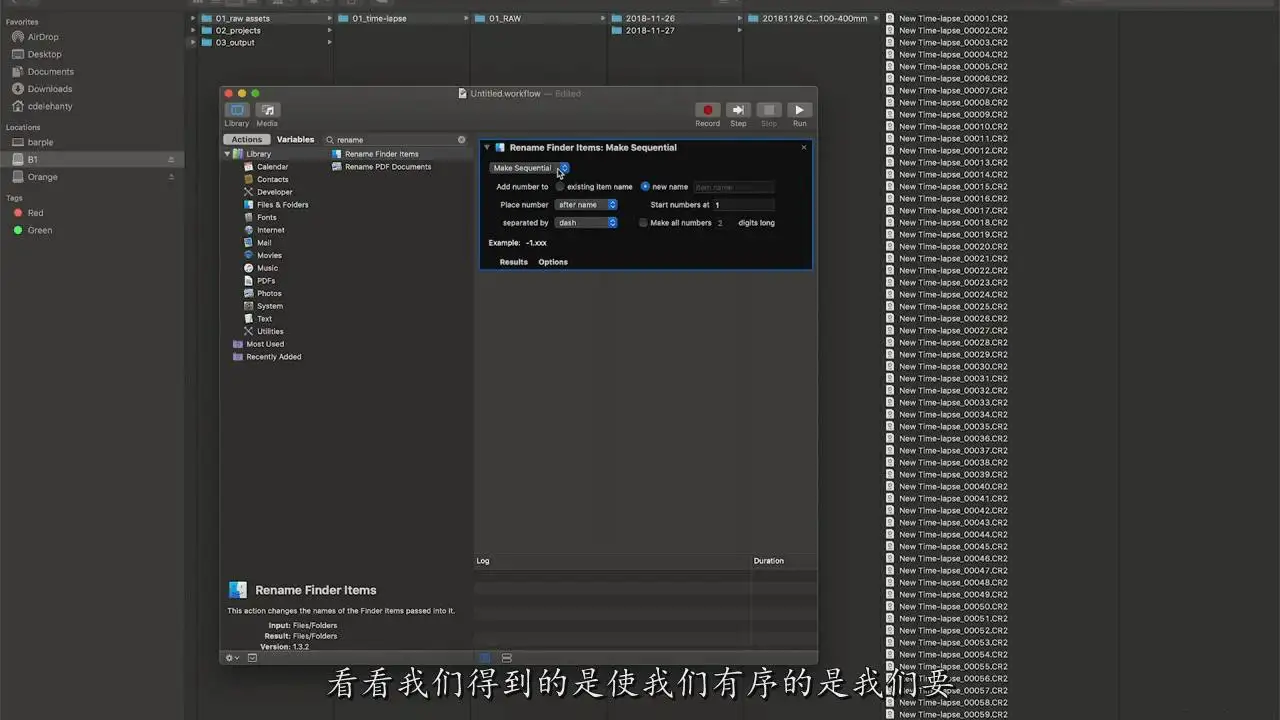Show the workflow variables view icon
This screenshot has height=720, width=1280.
507,658
